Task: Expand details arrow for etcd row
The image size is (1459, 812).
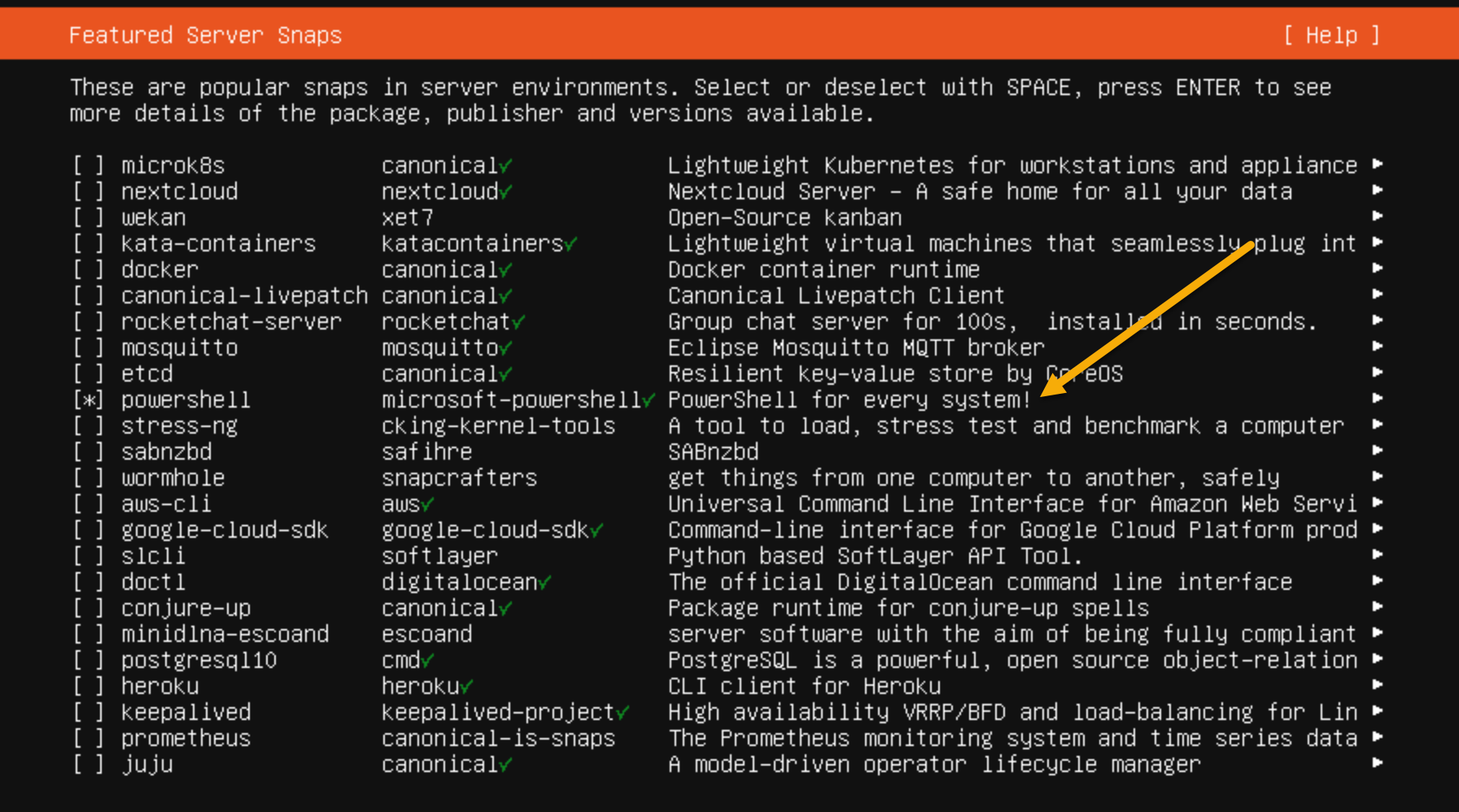Action: 1378,373
